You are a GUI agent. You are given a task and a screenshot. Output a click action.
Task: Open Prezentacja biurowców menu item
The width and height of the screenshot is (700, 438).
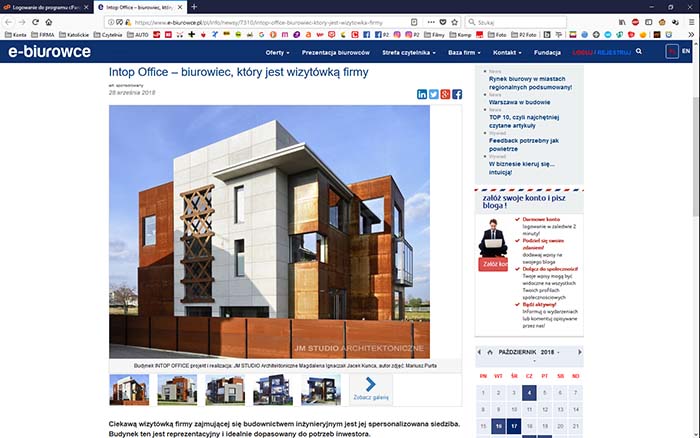(336, 52)
